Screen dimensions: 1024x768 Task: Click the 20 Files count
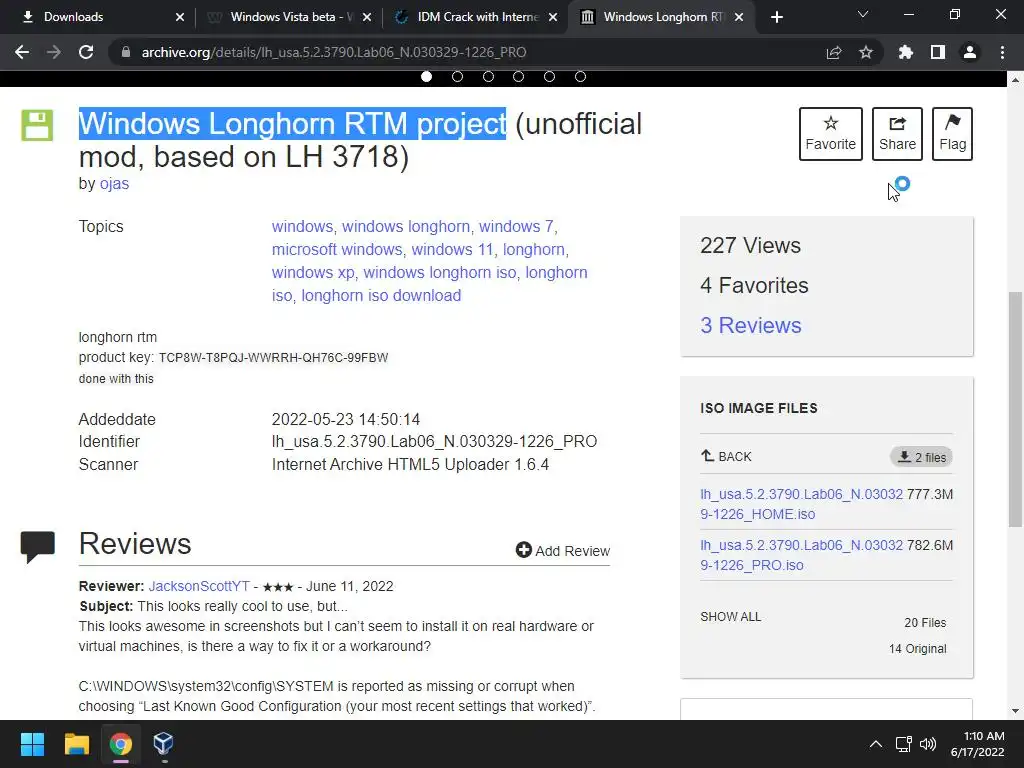[925, 622]
